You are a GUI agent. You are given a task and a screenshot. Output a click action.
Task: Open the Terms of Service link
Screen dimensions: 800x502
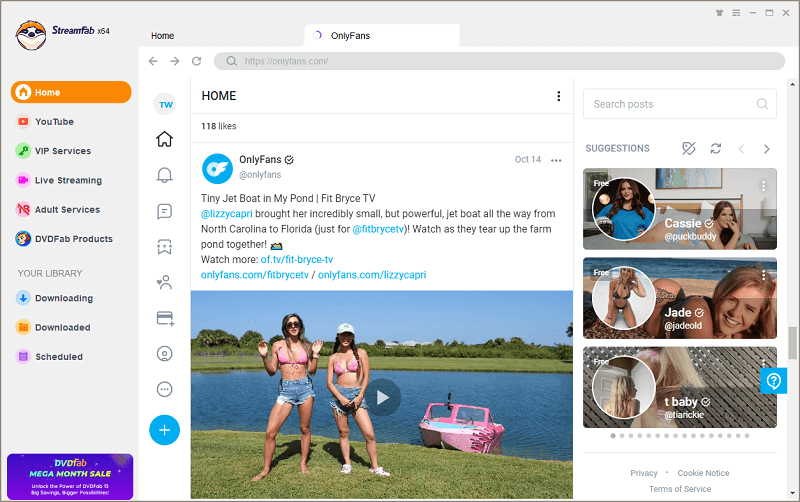click(x=680, y=489)
